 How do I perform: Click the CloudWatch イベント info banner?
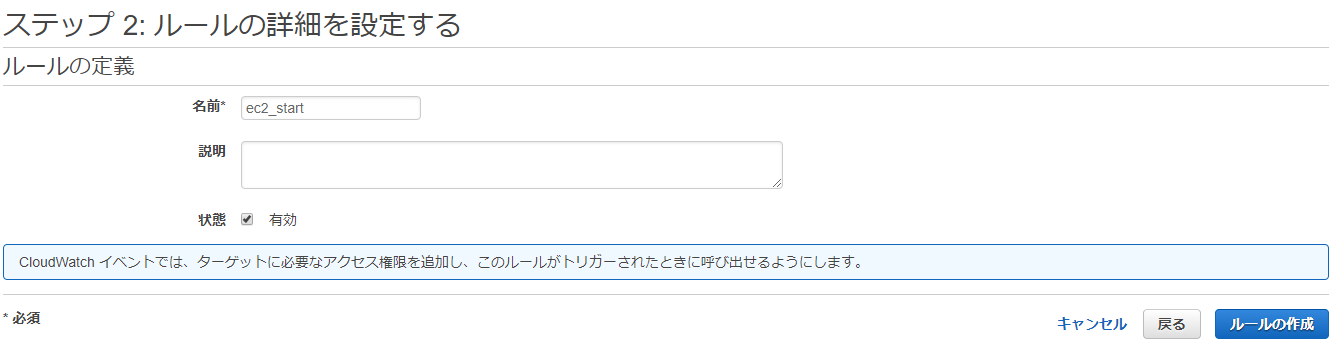666,262
